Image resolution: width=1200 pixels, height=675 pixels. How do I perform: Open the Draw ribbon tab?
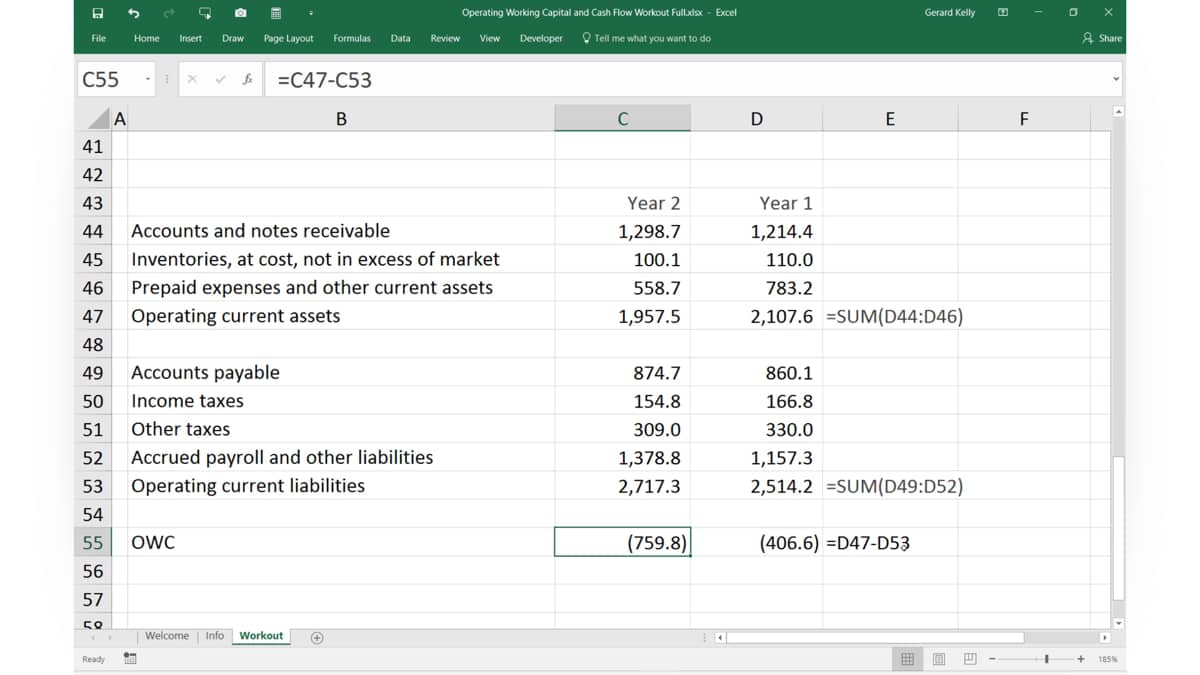tap(233, 38)
